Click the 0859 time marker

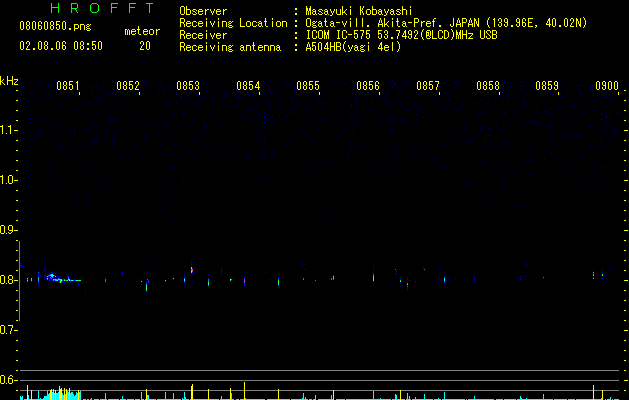coord(547,85)
